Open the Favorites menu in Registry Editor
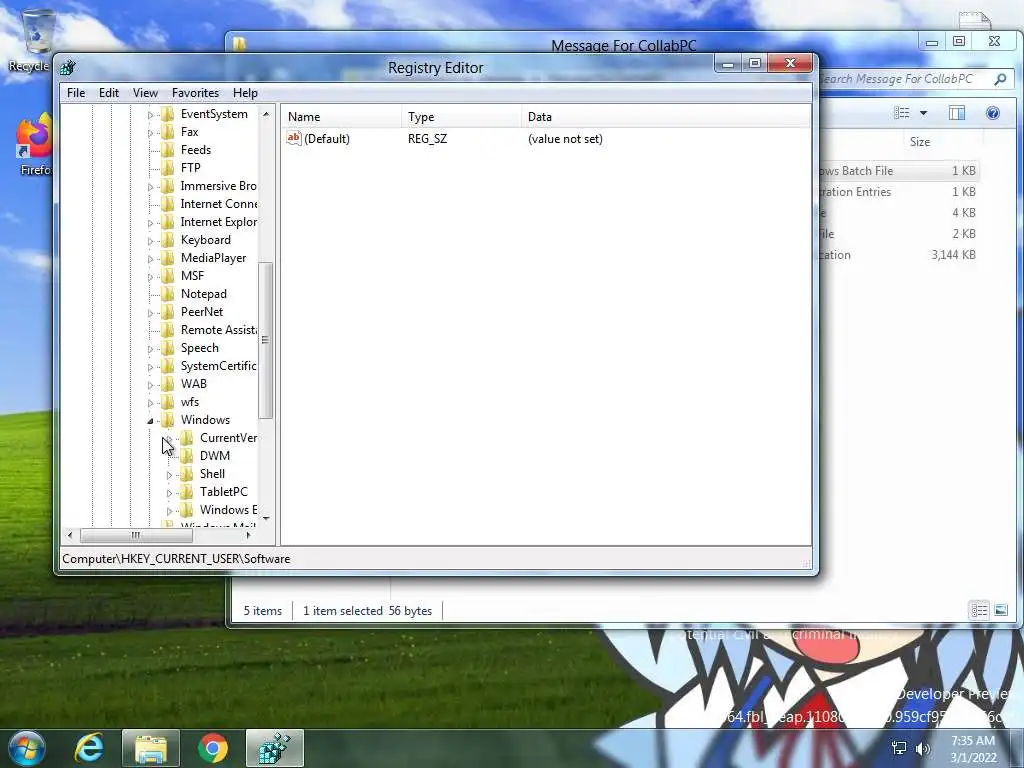 coord(195,93)
